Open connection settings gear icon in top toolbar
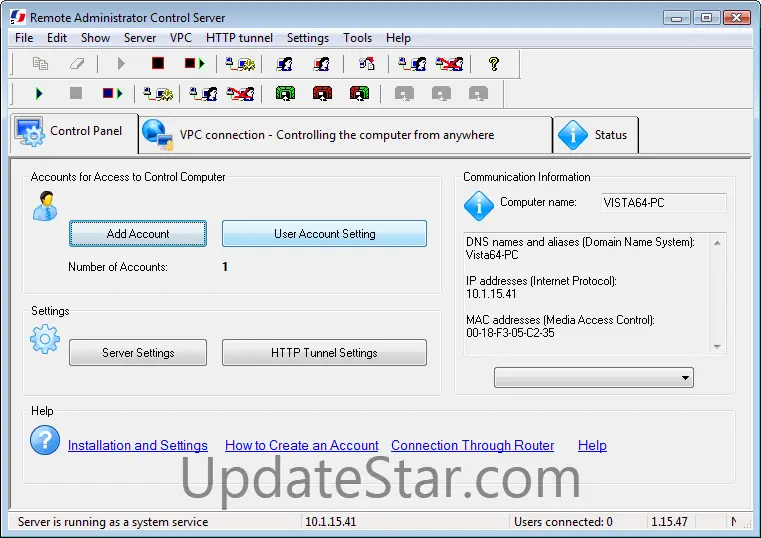 point(240,64)
